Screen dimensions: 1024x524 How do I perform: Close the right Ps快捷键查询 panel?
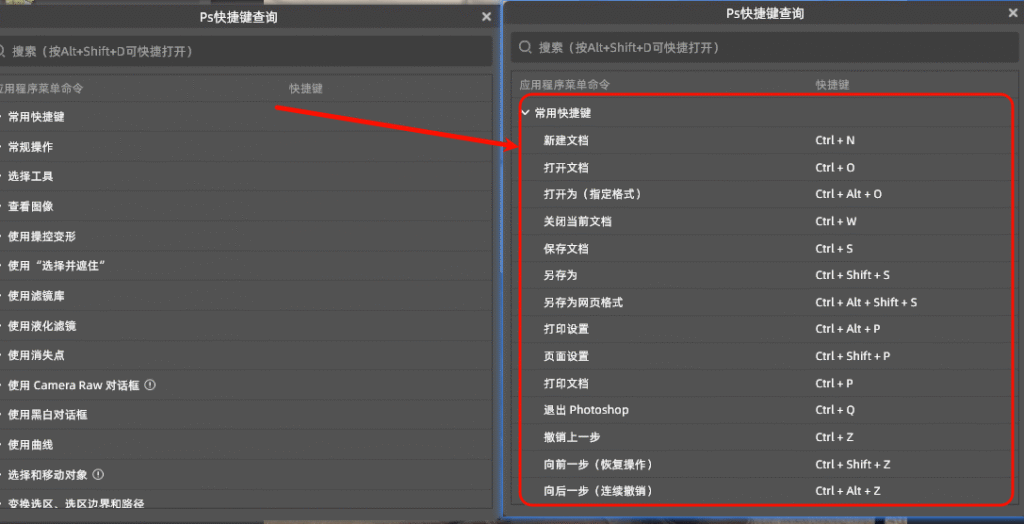tap(1013, 12)
